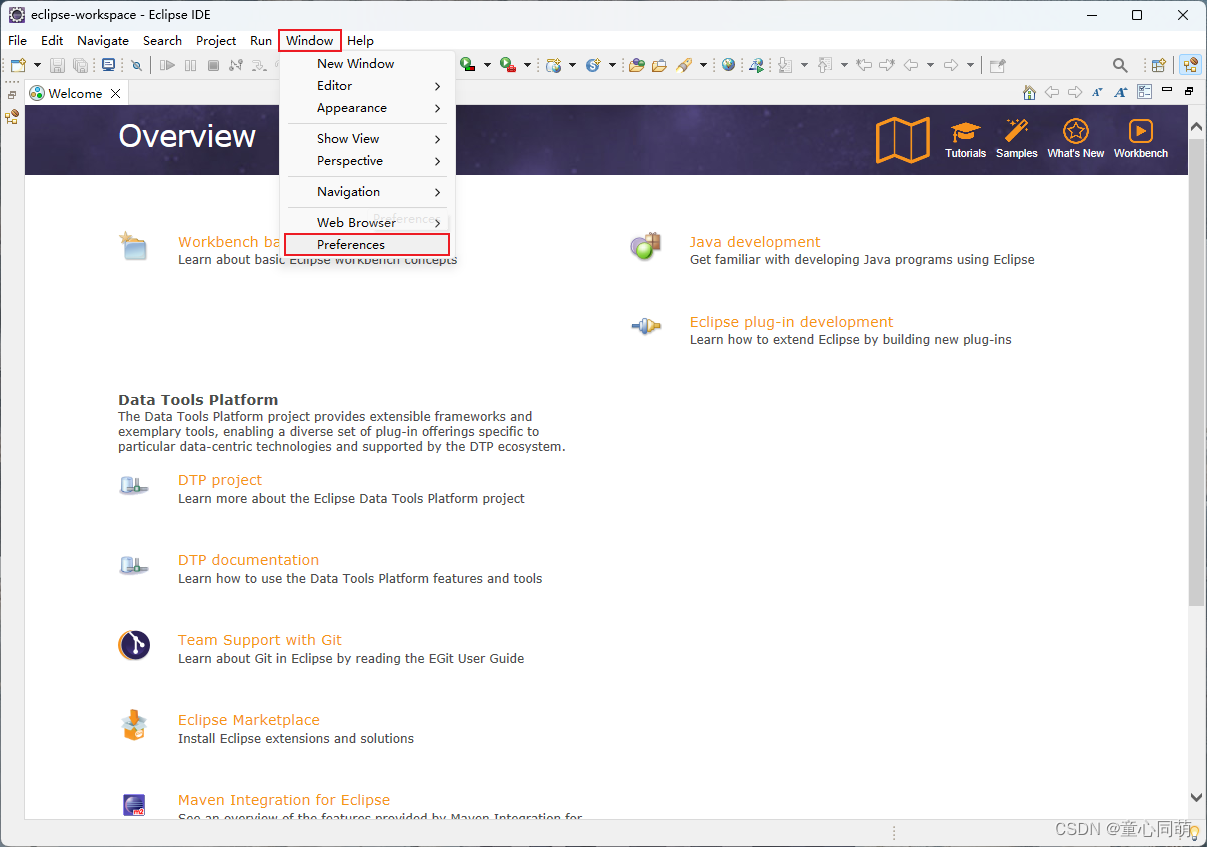The image size is (1207, 847).
Task: Open the Navigate menu
Action: point(103,41)
